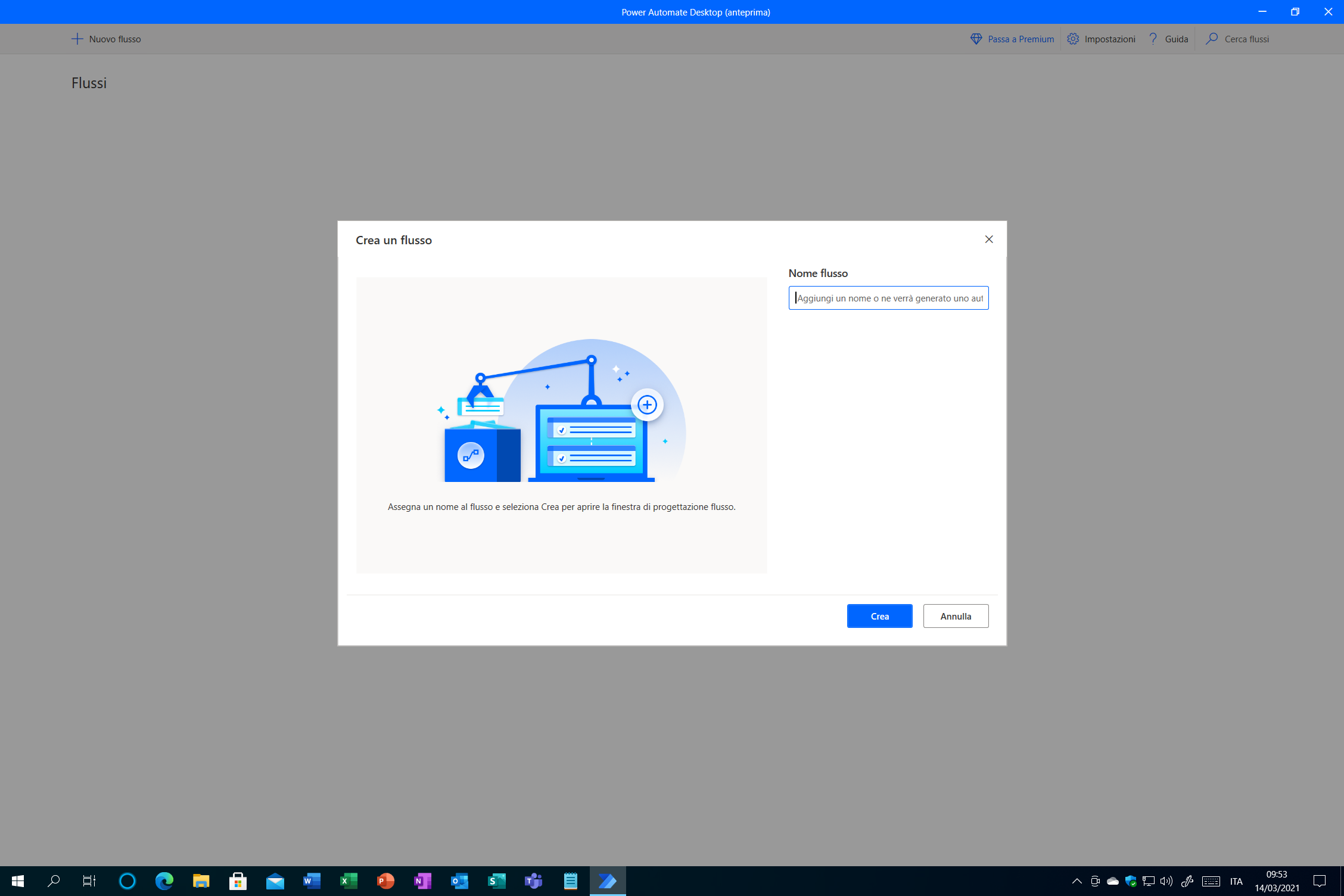
Task: Launch the green S app on the taskbar
Action: pos(497,881)
